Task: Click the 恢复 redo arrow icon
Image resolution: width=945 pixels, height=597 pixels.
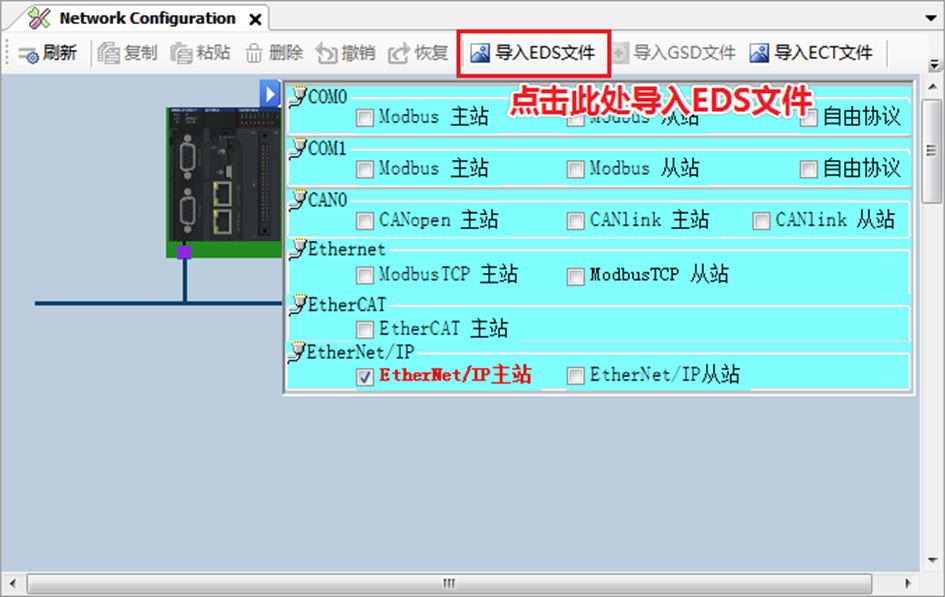Action: click(x=398, y=53)
